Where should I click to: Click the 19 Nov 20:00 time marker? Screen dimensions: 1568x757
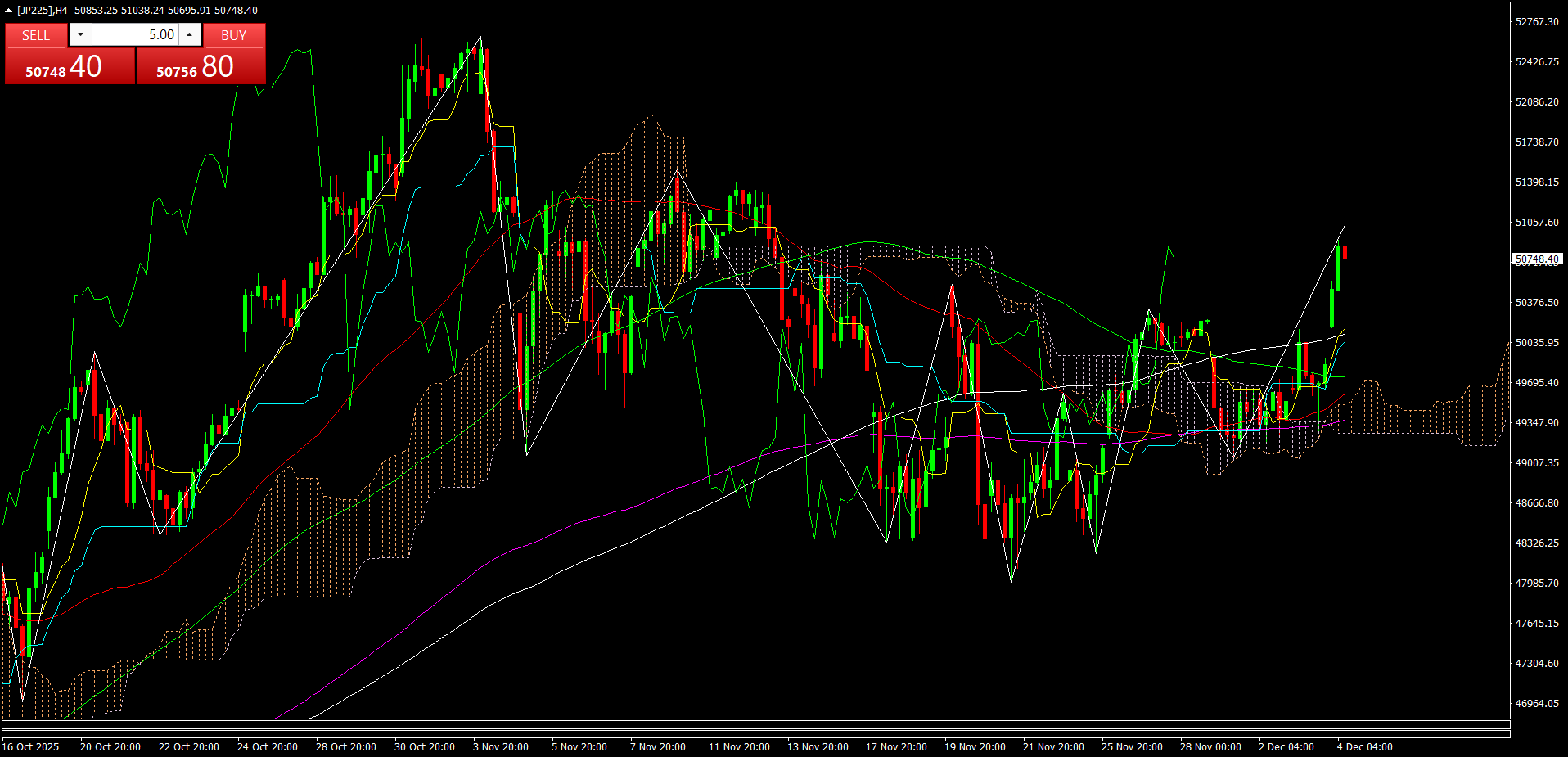[x=975, y=746]
